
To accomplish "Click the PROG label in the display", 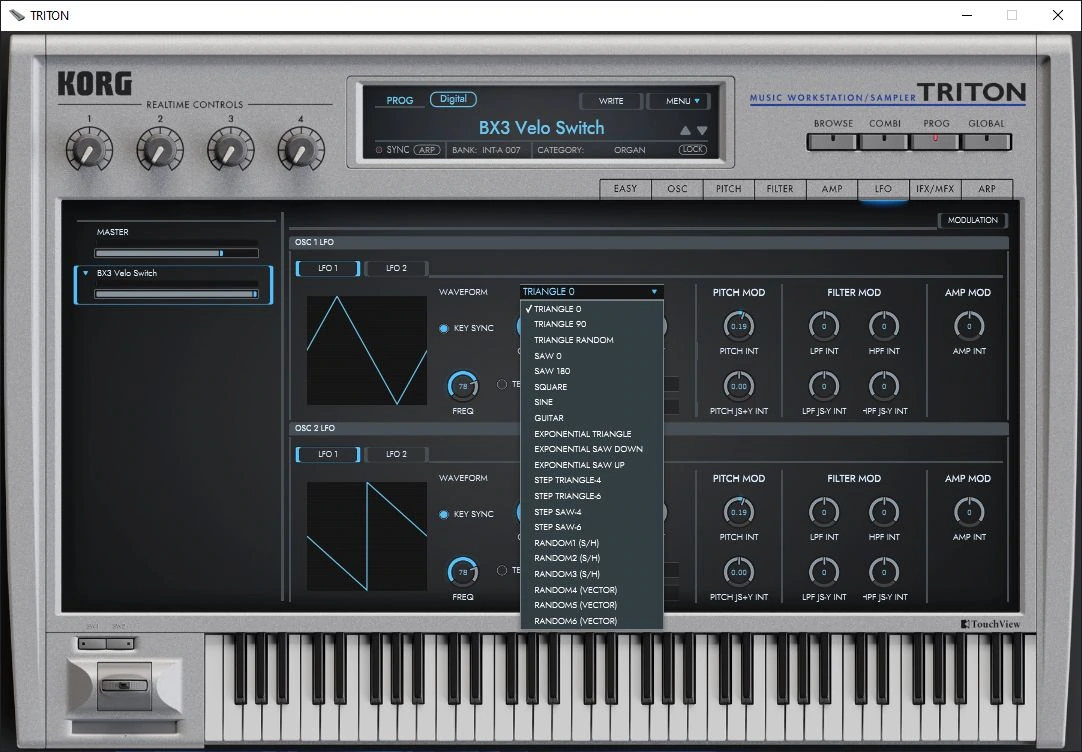I will pos(400,101).
